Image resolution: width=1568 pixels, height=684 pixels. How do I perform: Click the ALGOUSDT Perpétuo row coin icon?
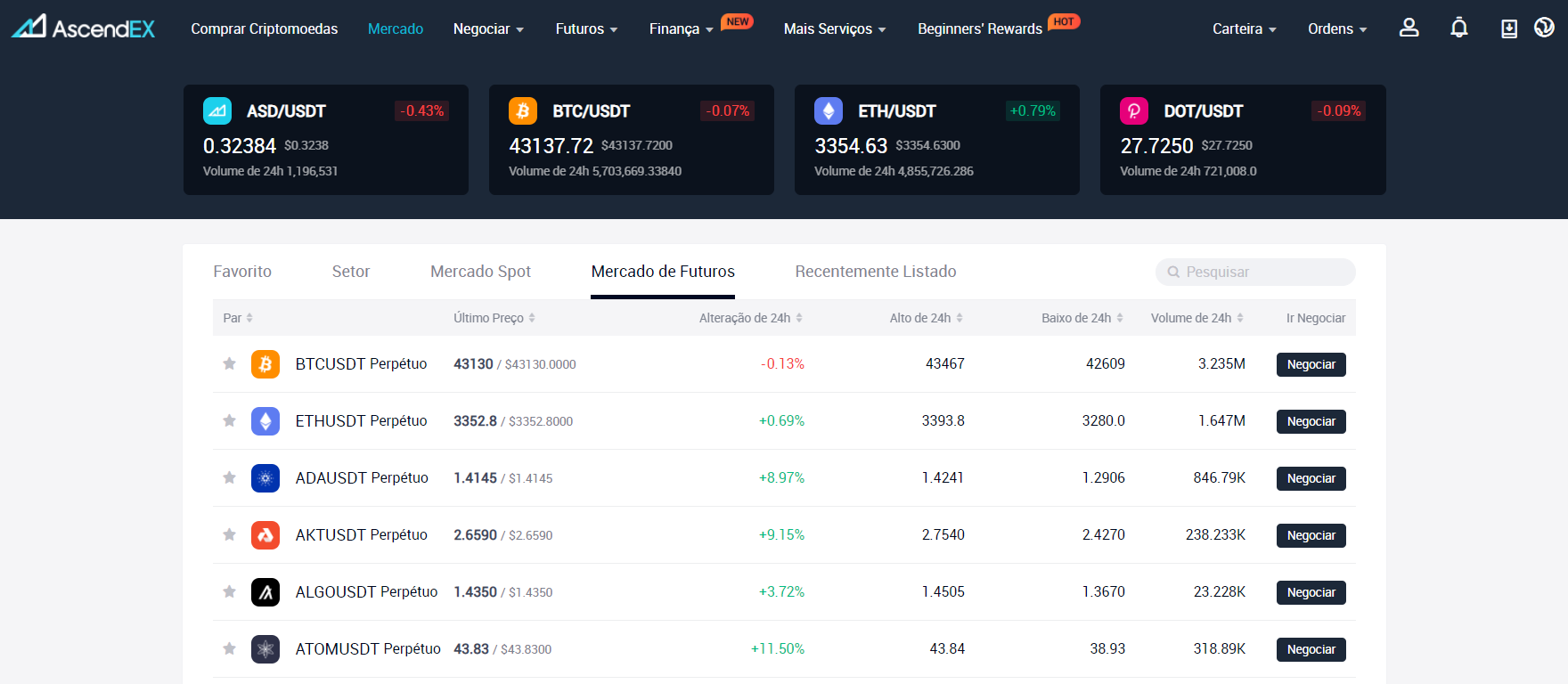click(265, 592)
